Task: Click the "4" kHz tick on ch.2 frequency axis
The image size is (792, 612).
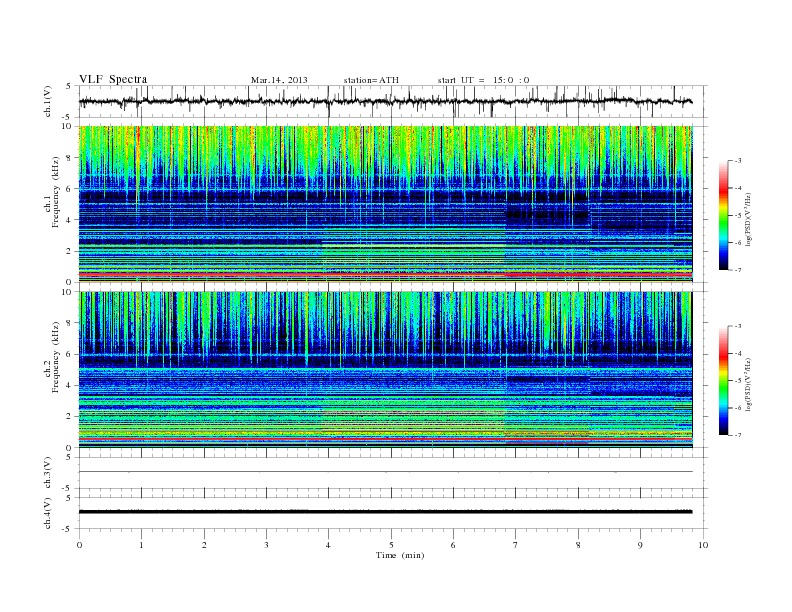Action: [70, 386]
